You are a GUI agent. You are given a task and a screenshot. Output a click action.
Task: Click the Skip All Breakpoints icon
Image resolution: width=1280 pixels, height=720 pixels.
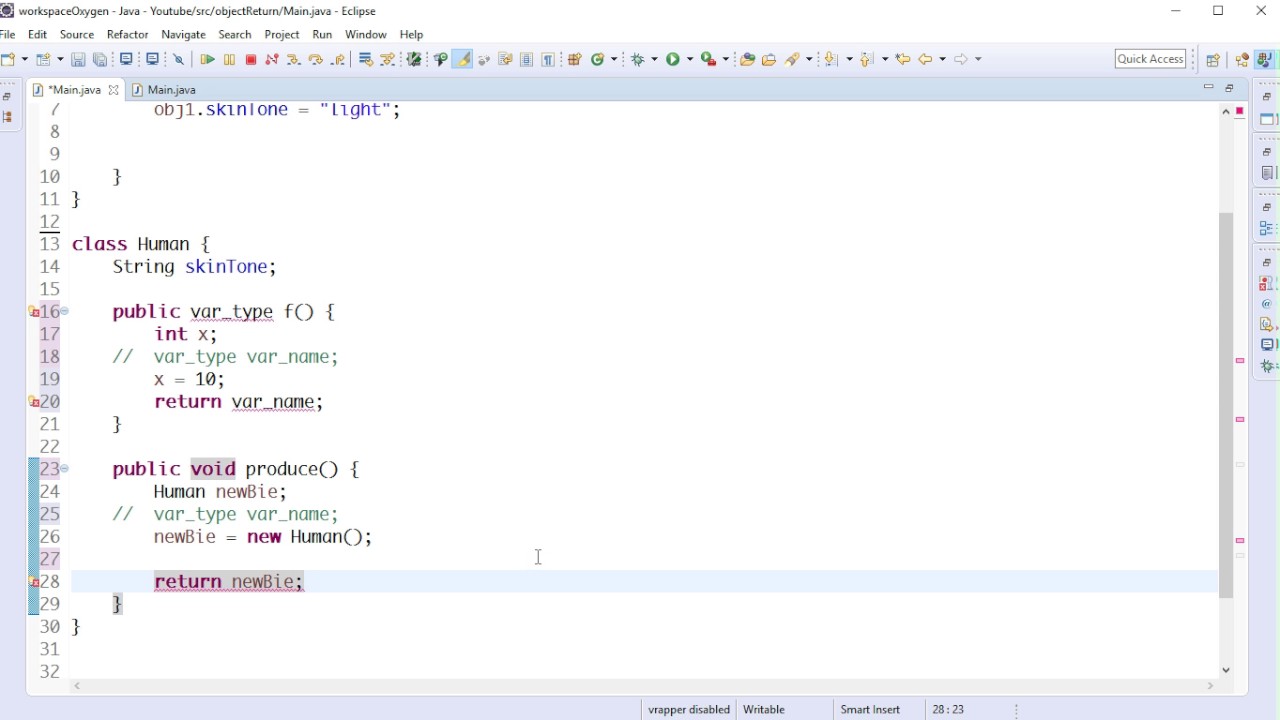point(179,60)
